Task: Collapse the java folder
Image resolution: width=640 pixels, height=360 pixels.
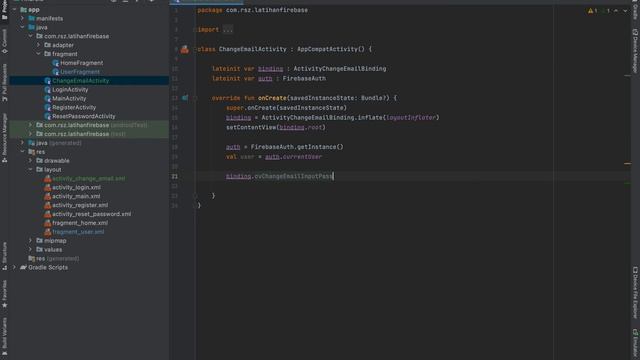Action: point(22,27)
